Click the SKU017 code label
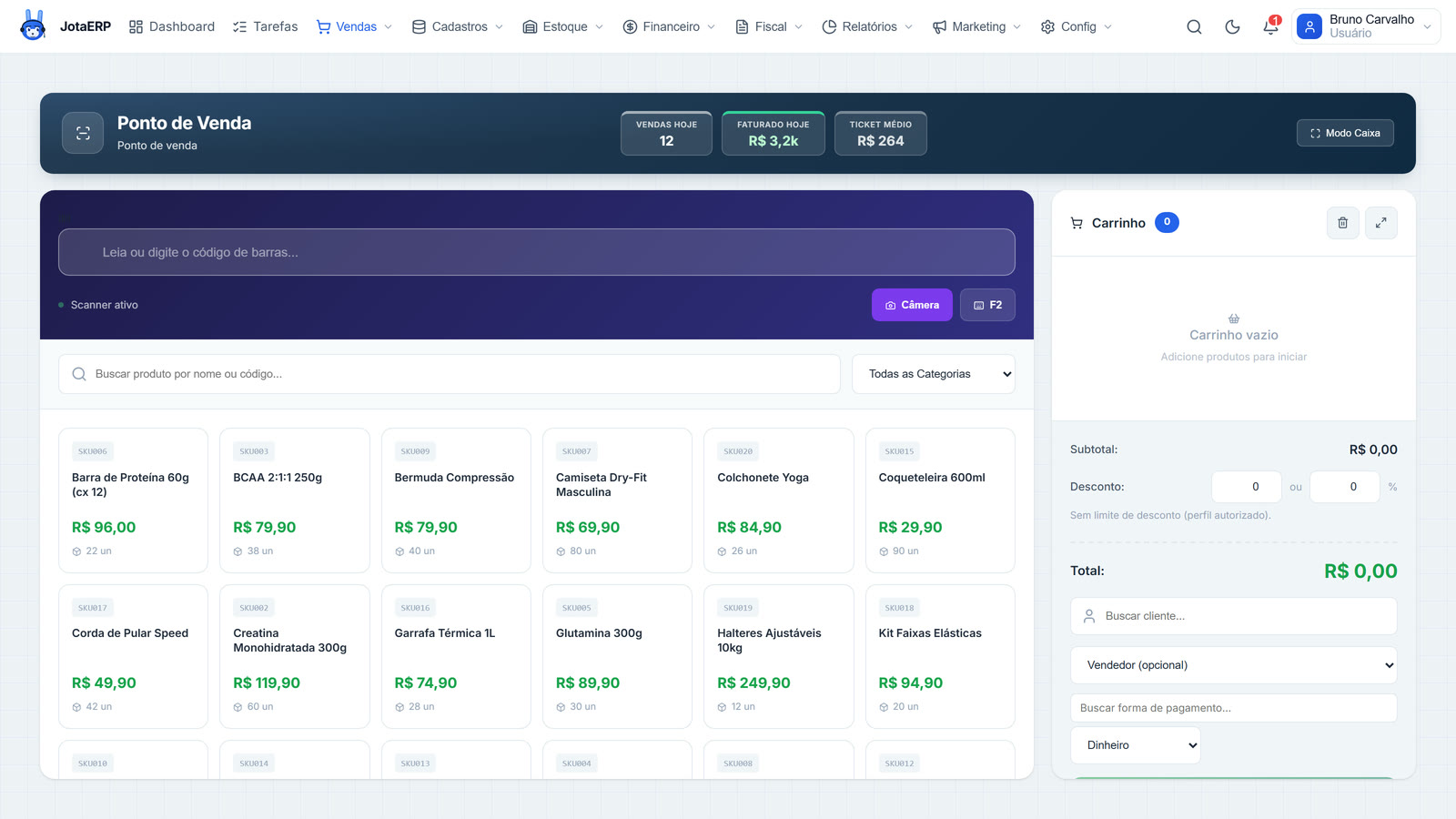Viewport: 1456px width, 819px height. coord(93,608)
